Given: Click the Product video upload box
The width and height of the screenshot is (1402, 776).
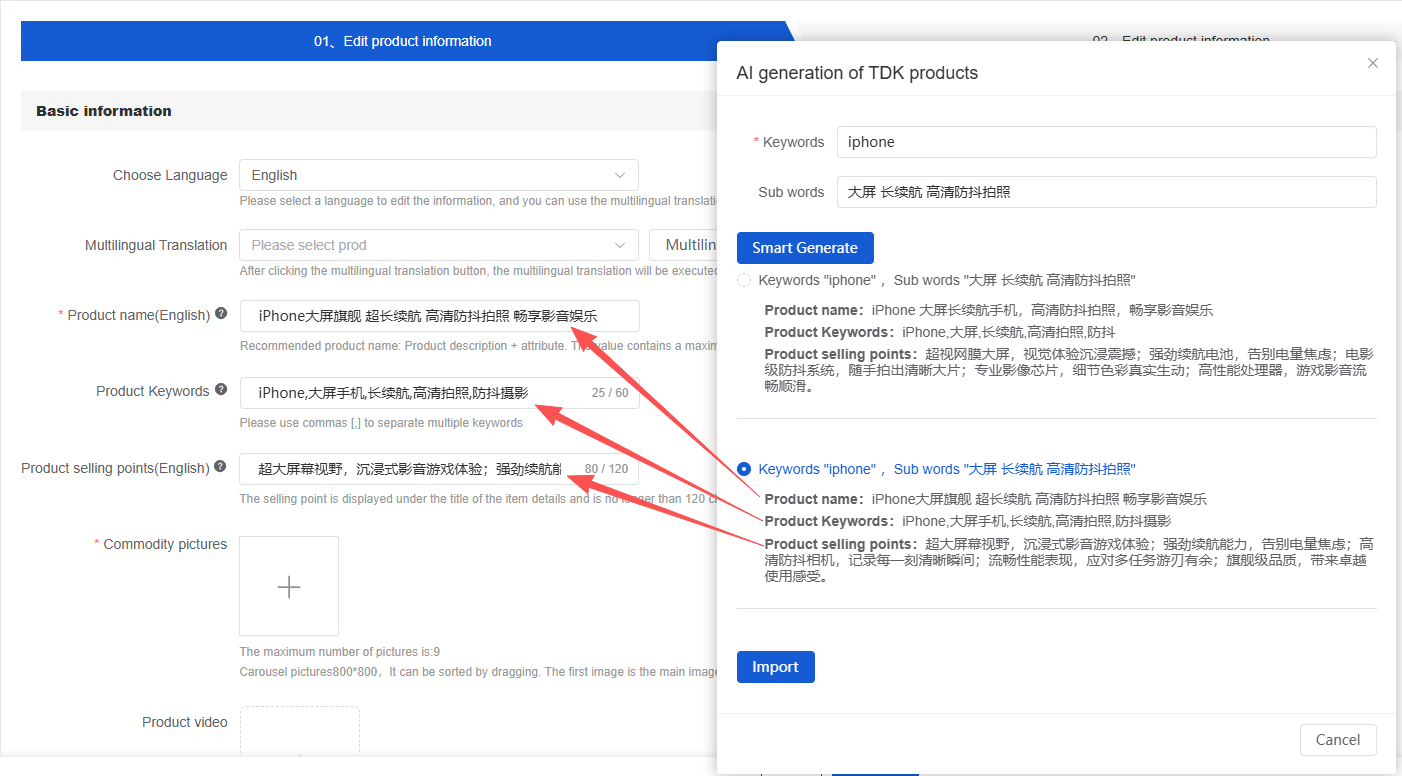Looking at the screenshot, I should (x=299, y=731).
